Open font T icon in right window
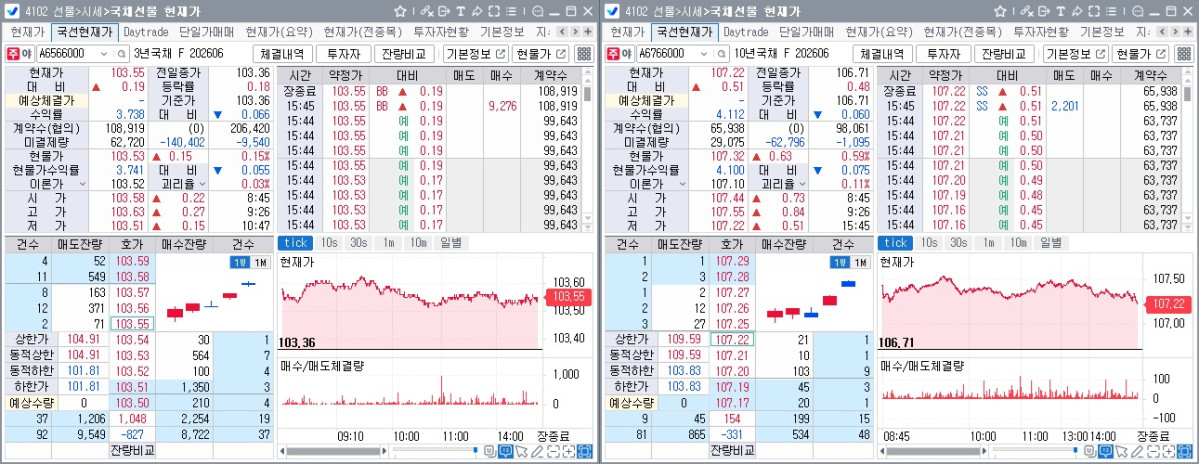Viewport: 1199px width, 464px height. click(1061, 11)
